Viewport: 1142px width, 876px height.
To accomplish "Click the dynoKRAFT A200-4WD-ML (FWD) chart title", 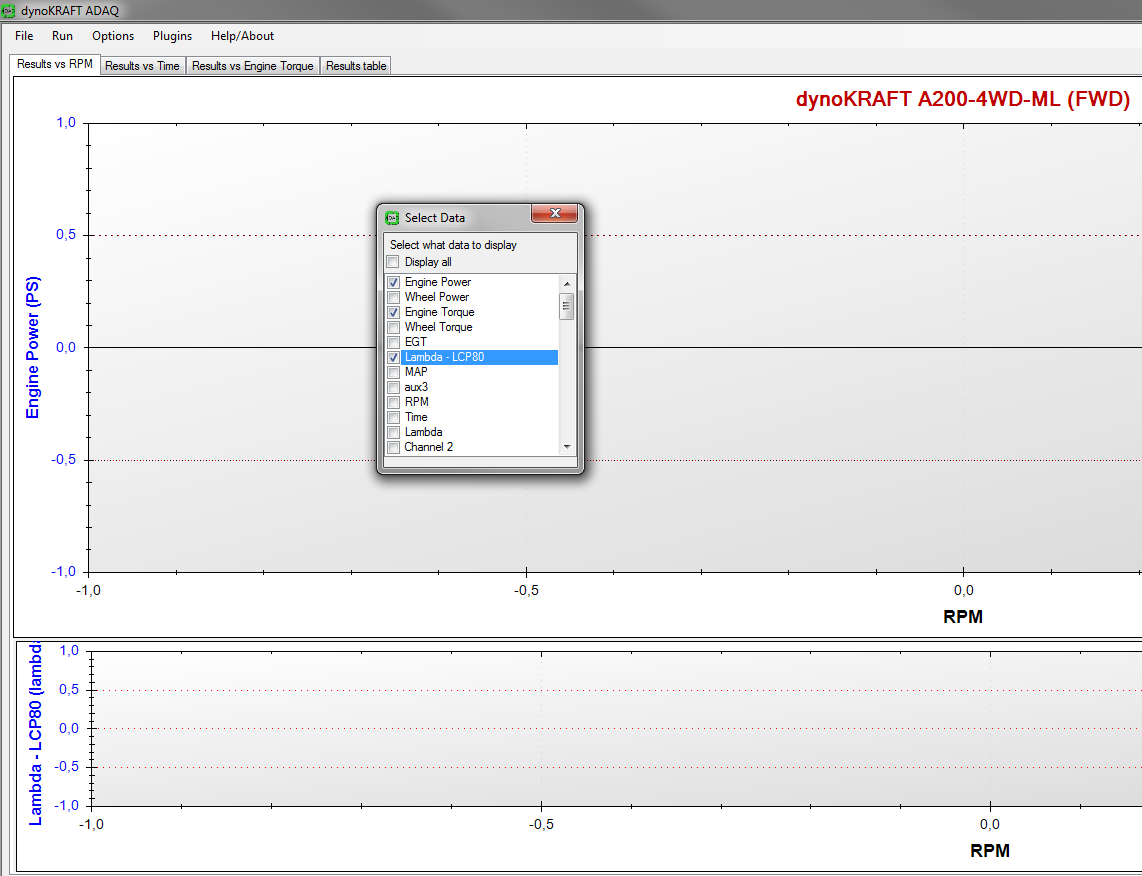I will click(x=963, y=99).
